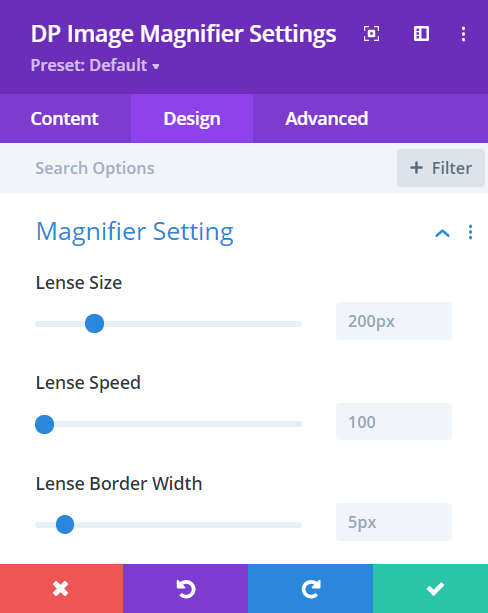
Task: Click the Lense Border Width slider handle
Action: click(x=65, y=525)
